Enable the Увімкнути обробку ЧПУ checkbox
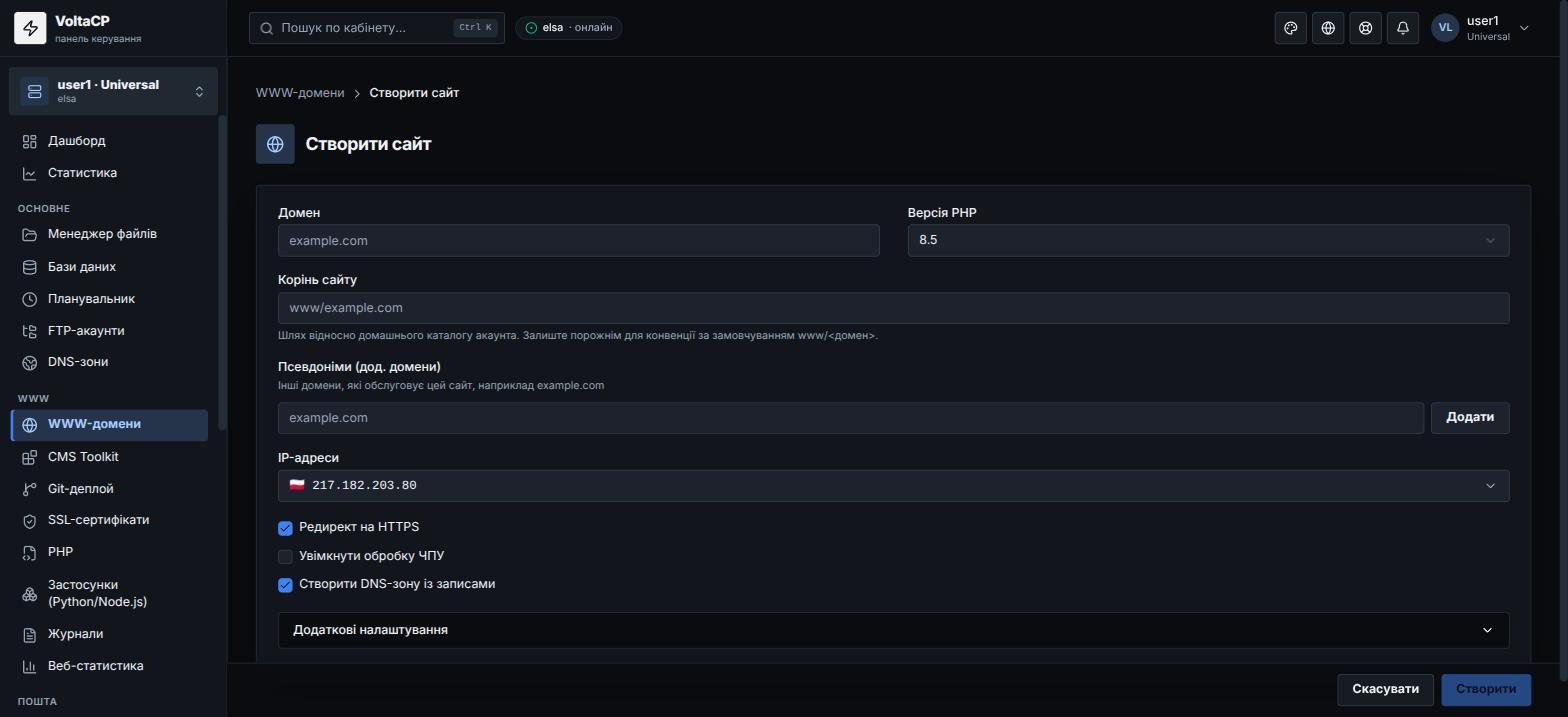Viewport: 1568px width, 717px height. click(285, 556)
